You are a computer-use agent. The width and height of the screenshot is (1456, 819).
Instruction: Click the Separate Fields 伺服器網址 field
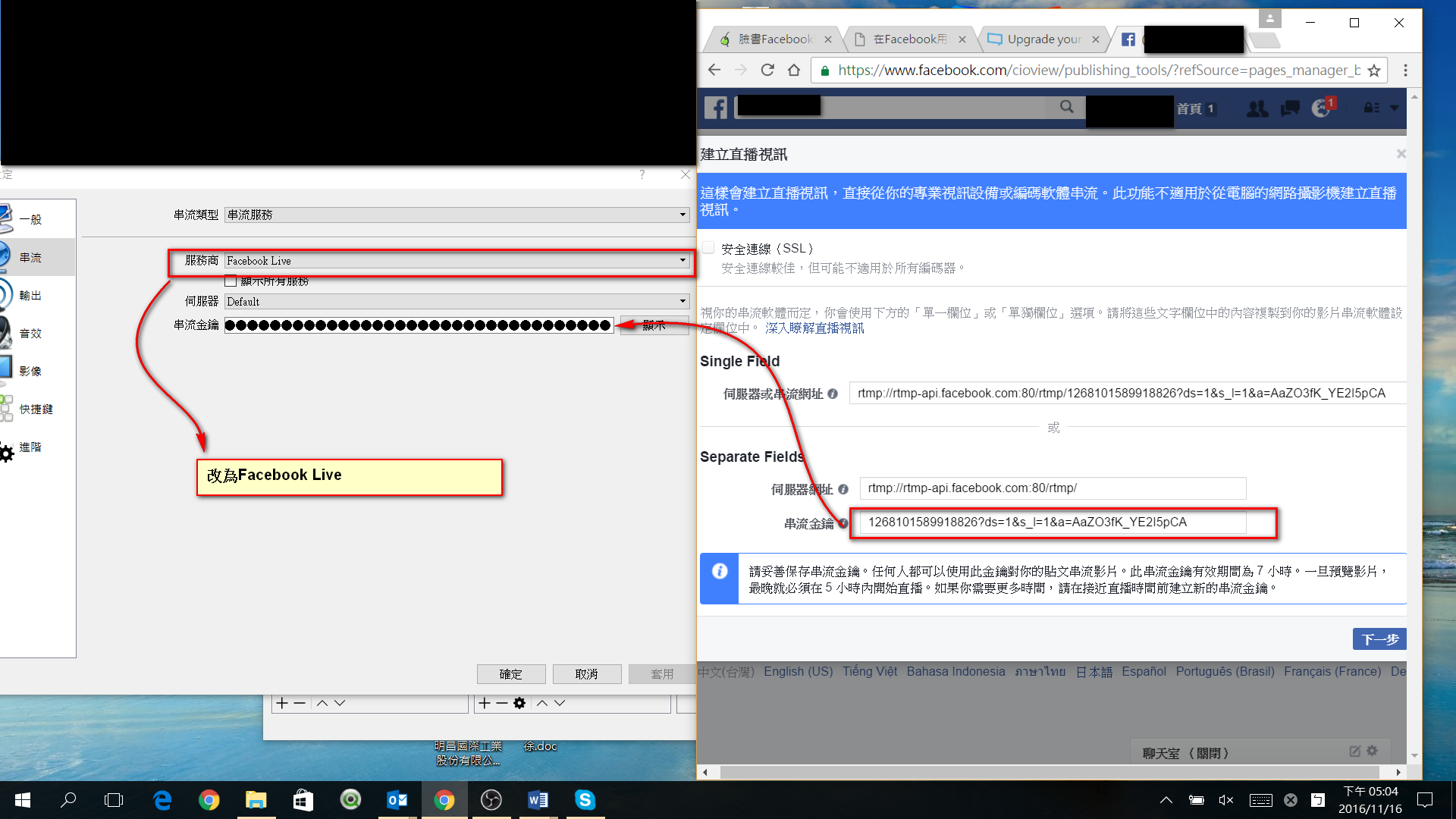tap(1053, 488)
